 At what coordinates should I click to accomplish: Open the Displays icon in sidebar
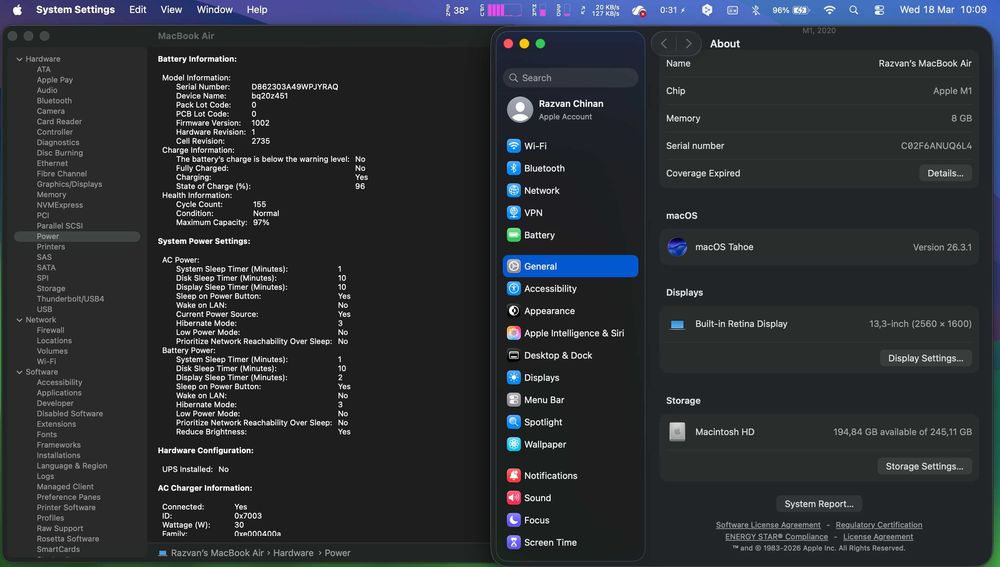[x=513, y=378]
